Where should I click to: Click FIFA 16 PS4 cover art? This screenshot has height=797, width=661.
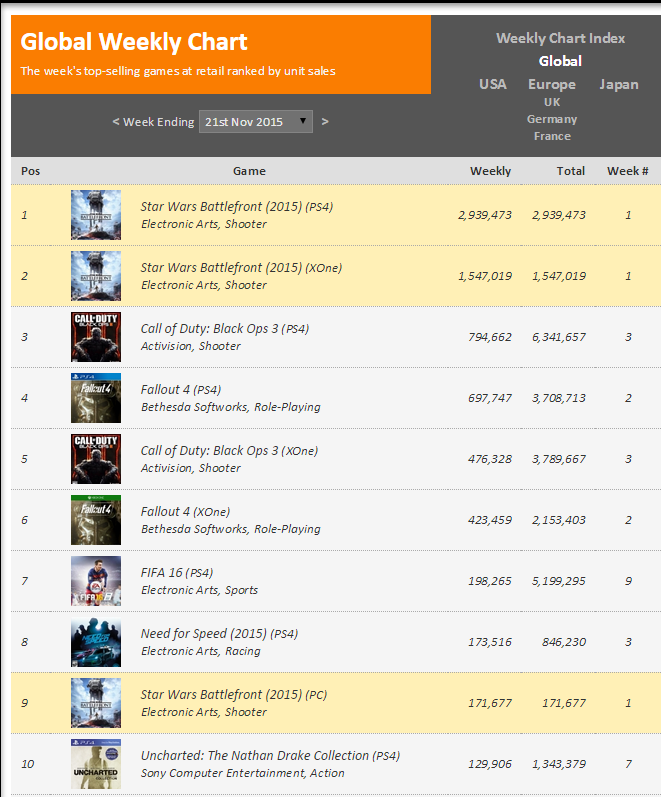point(96,581)
